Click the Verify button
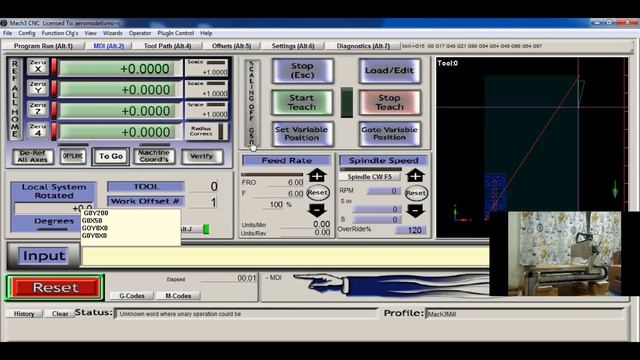 click(202, 156)
